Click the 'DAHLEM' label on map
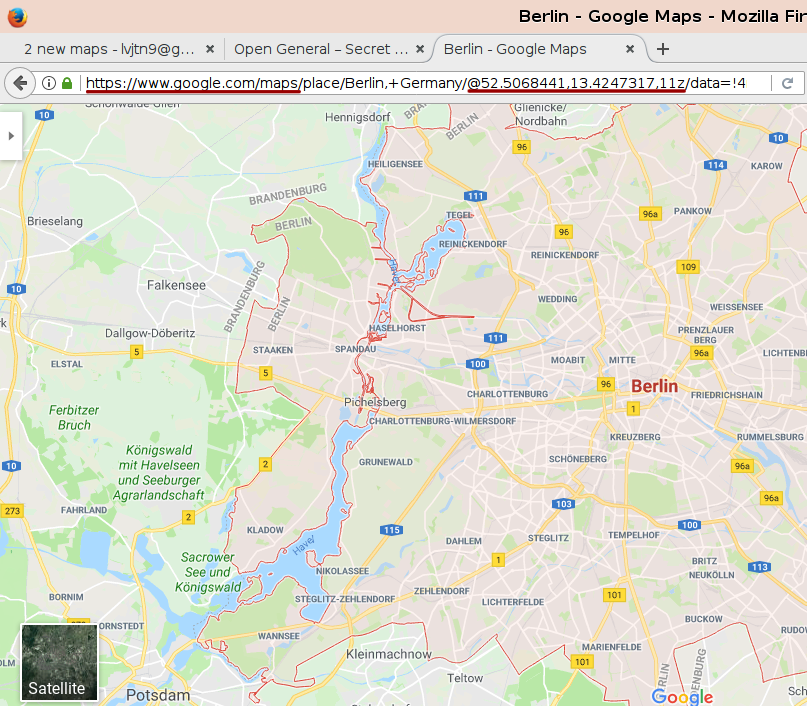 click(464, 541)
